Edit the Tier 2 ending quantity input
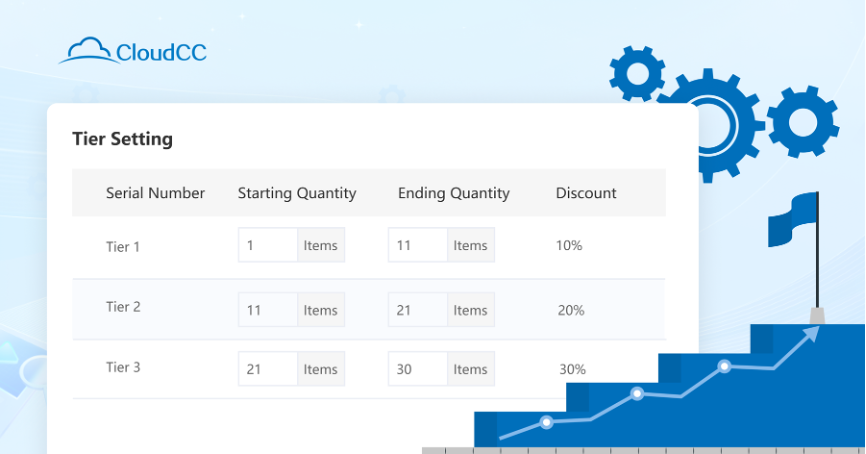866x454 pixels. coord(417,310)
